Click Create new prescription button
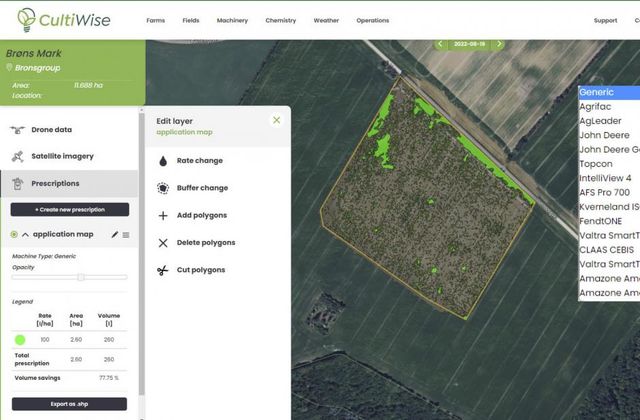Image resolution: width=640 pixels, height=420 pixels. click(70, 210)
